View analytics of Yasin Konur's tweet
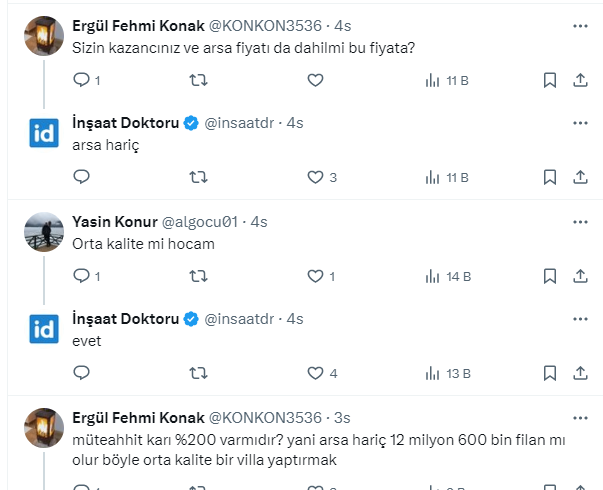603x490 pixels. [x=432, y=276]
